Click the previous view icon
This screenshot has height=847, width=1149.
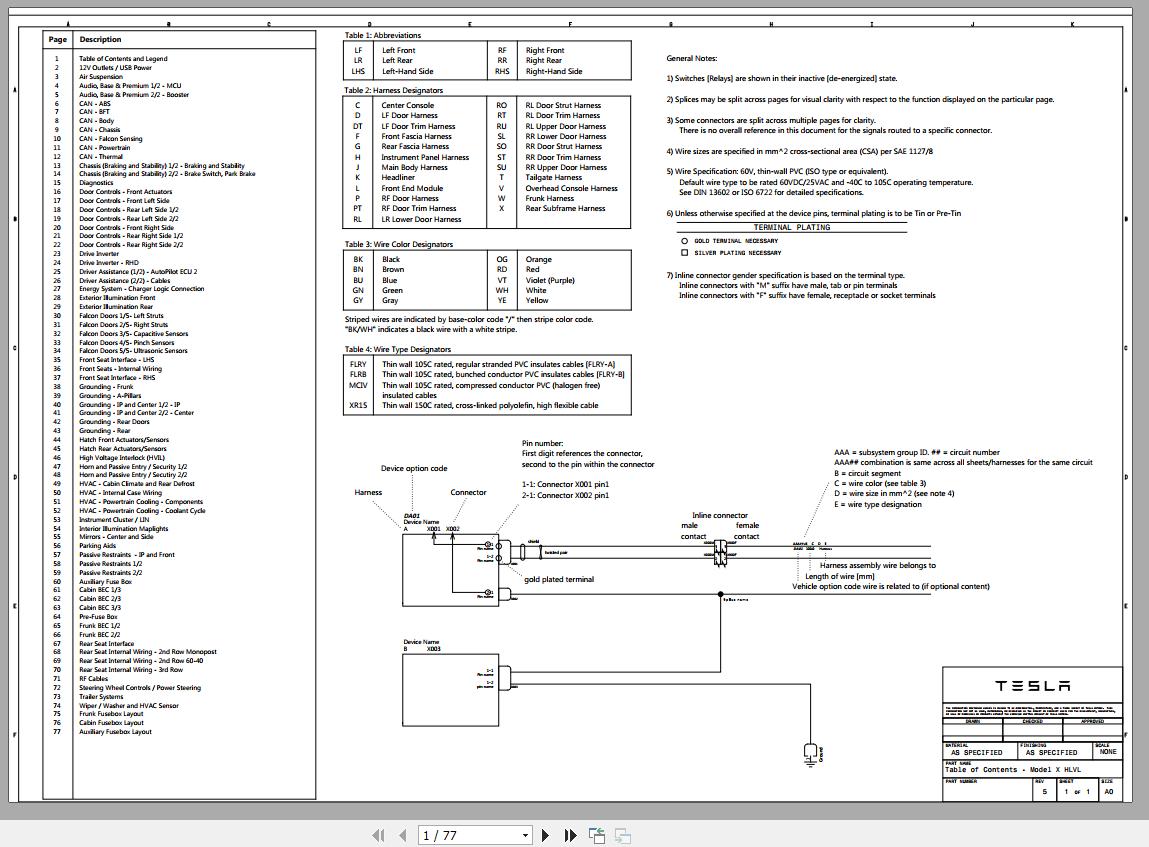(596, 833)
